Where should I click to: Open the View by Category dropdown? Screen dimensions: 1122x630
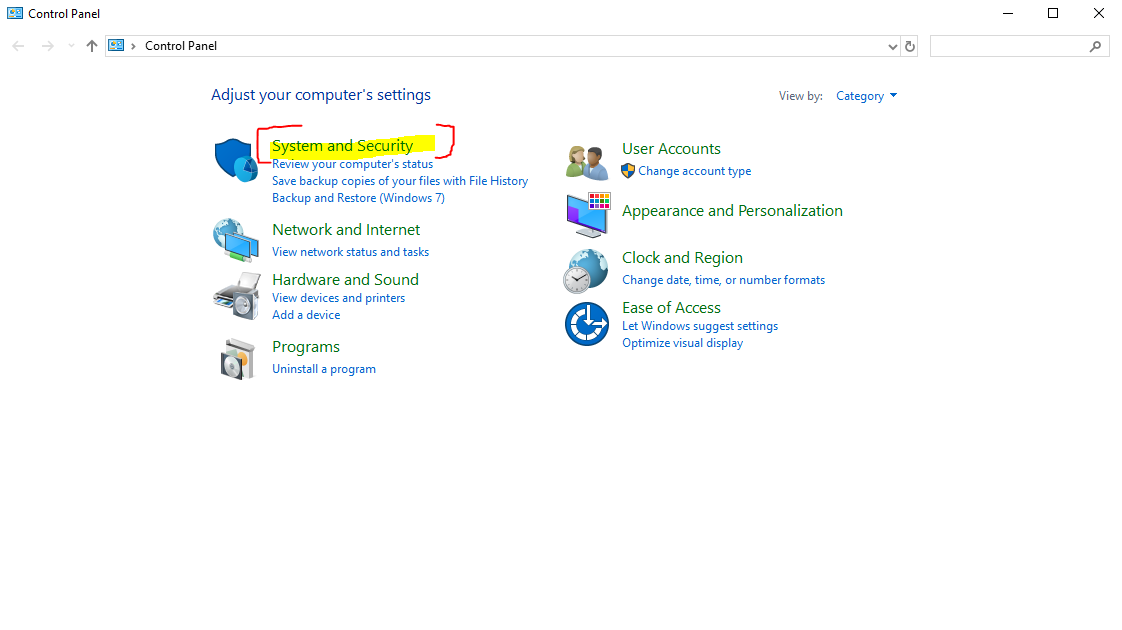coord(866,96)
